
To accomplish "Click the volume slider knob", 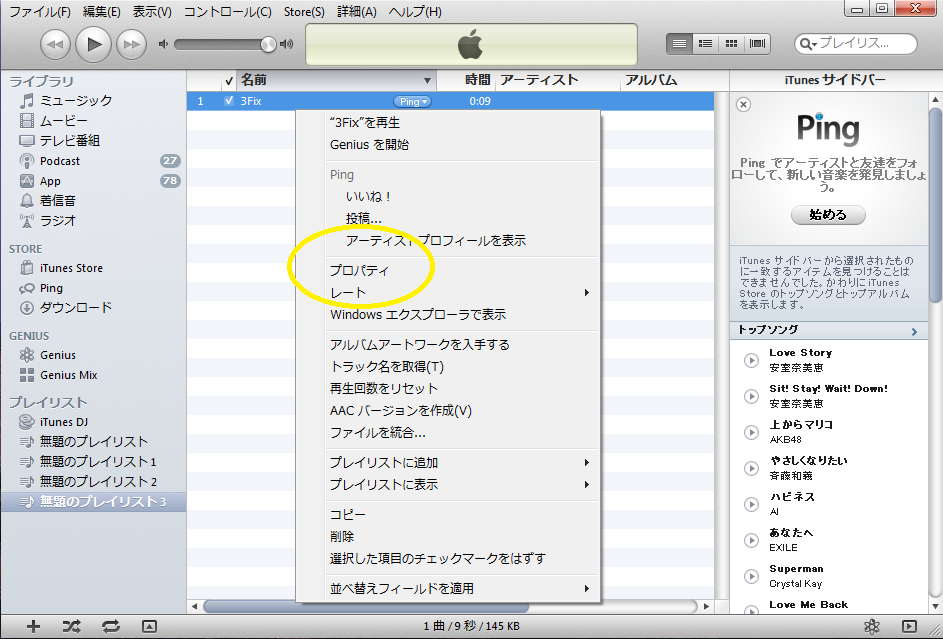I will pos(268,44).
